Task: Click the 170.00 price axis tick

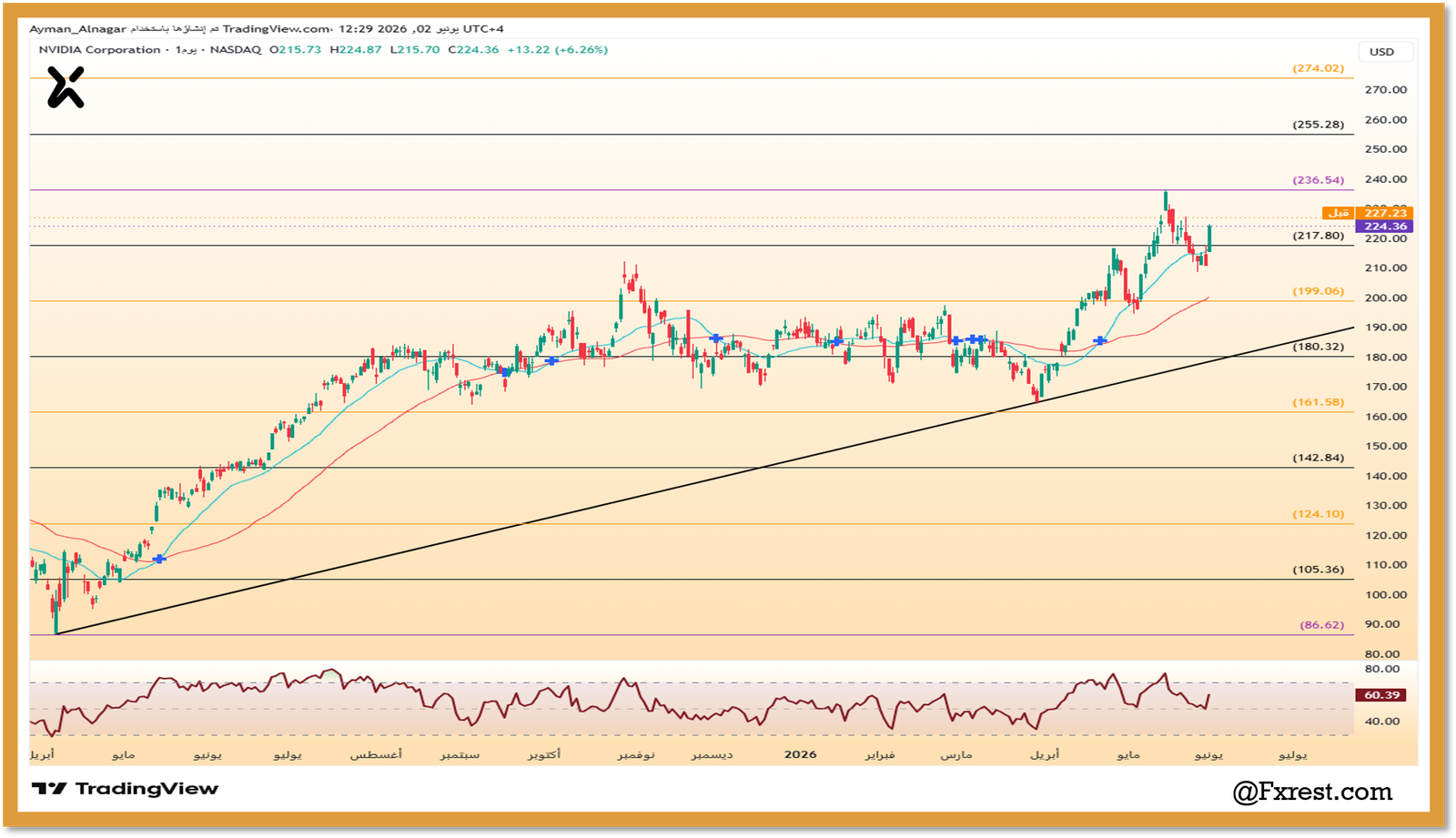Action: point(1386,387)
